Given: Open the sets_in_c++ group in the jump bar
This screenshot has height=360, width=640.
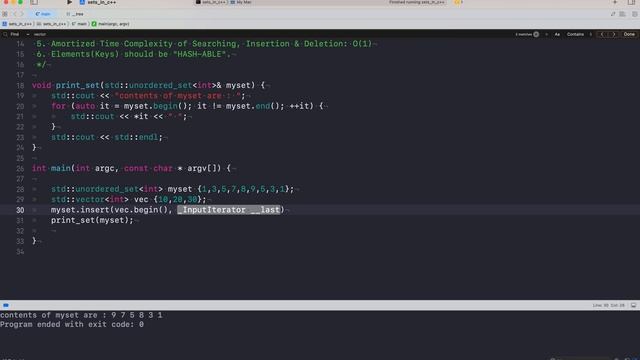Looking at the screenshot, I should coord(51,24).
